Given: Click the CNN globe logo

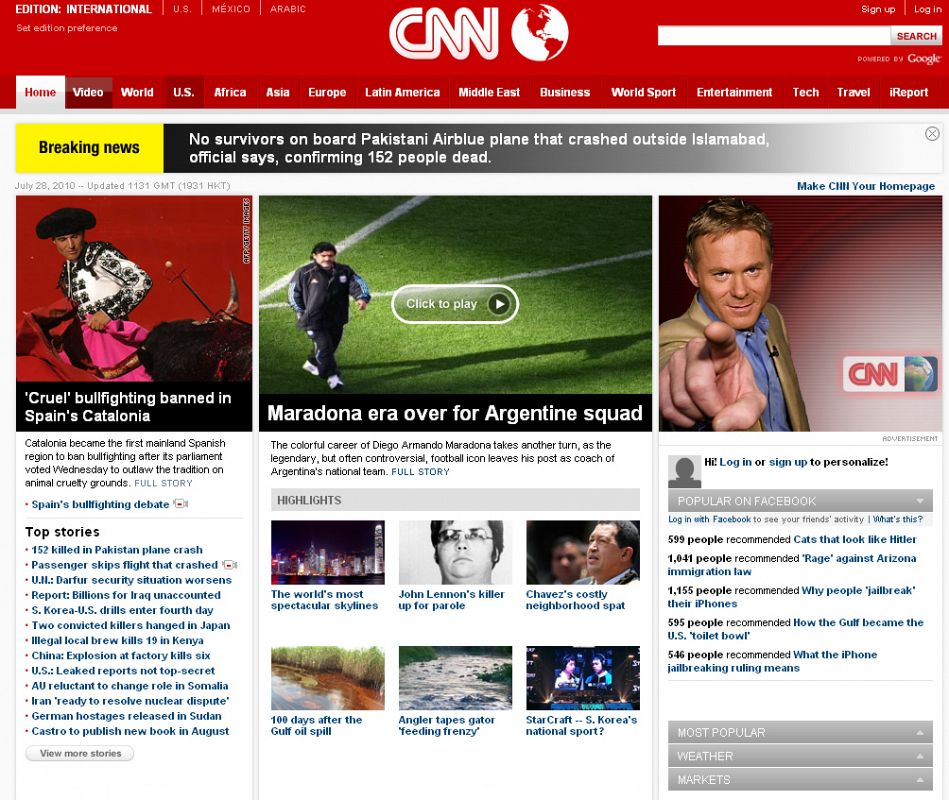Looking at the screenshot, I should (538, 33).
